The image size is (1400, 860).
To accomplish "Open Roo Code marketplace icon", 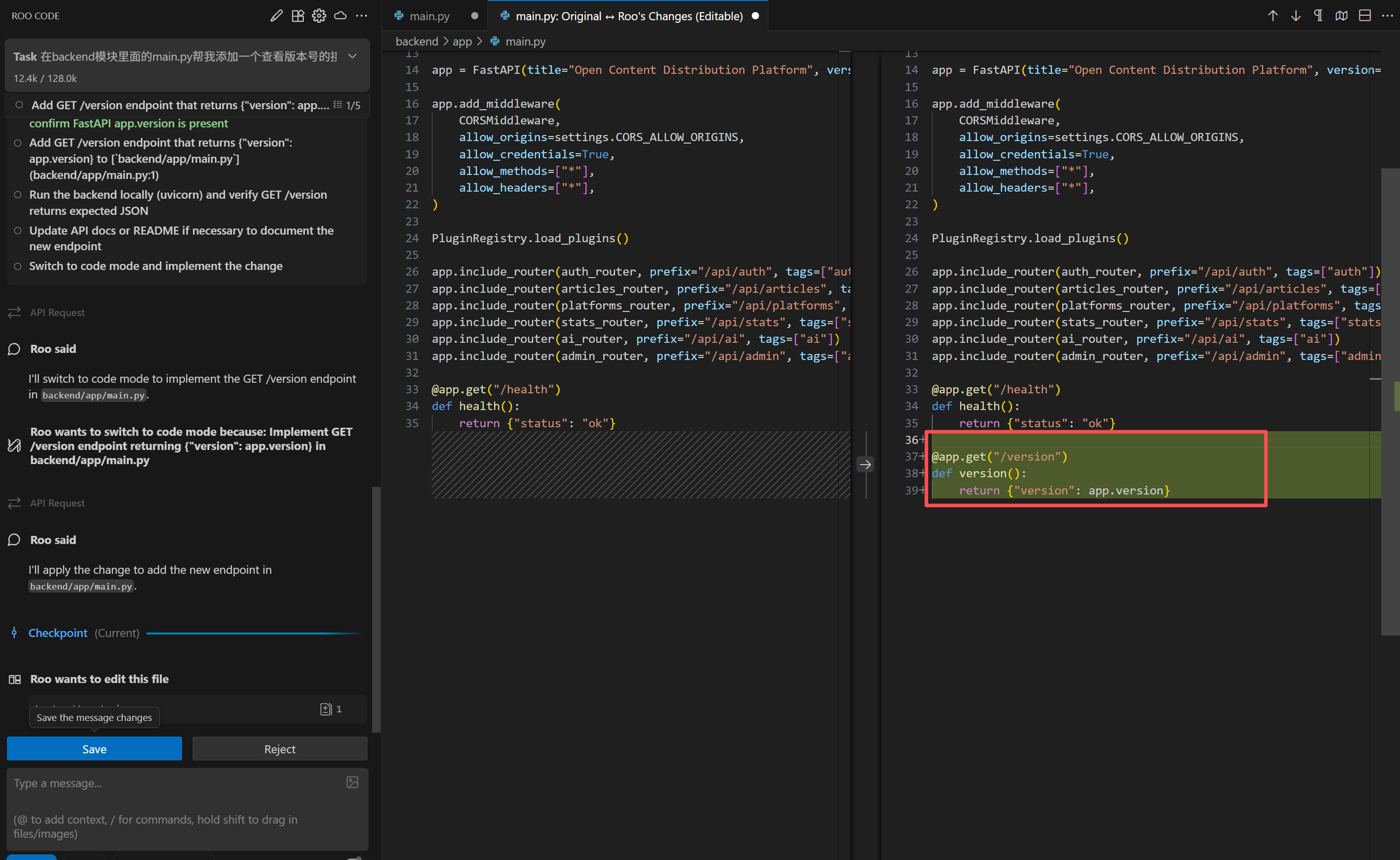I will [298, 16].
